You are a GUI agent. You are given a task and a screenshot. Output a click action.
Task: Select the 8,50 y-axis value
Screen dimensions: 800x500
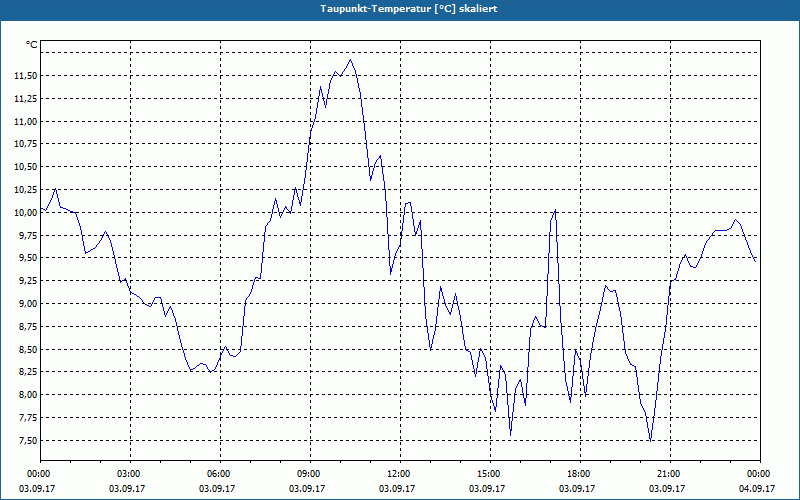click(28, 349)
